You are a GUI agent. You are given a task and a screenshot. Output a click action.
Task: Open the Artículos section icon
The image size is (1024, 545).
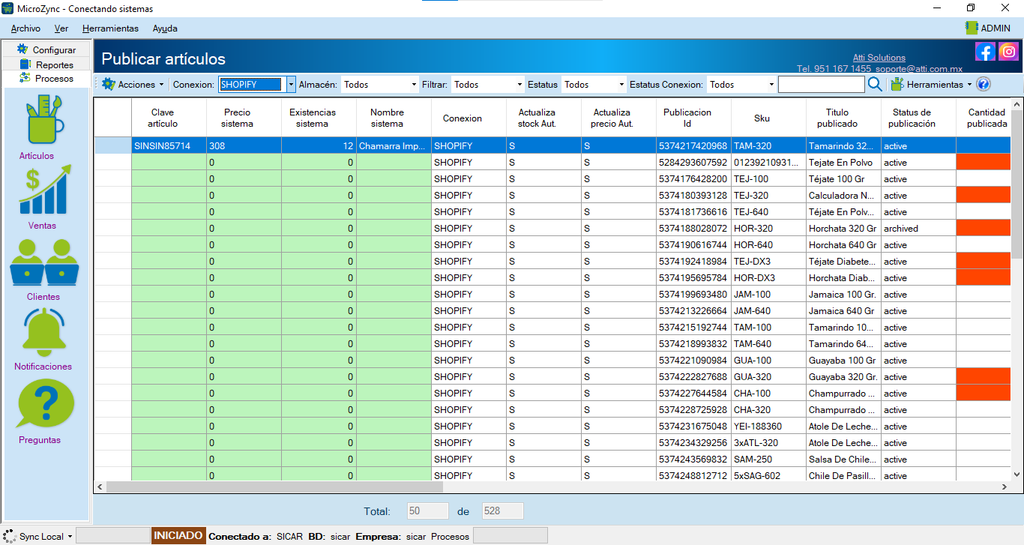coord(44,120)
